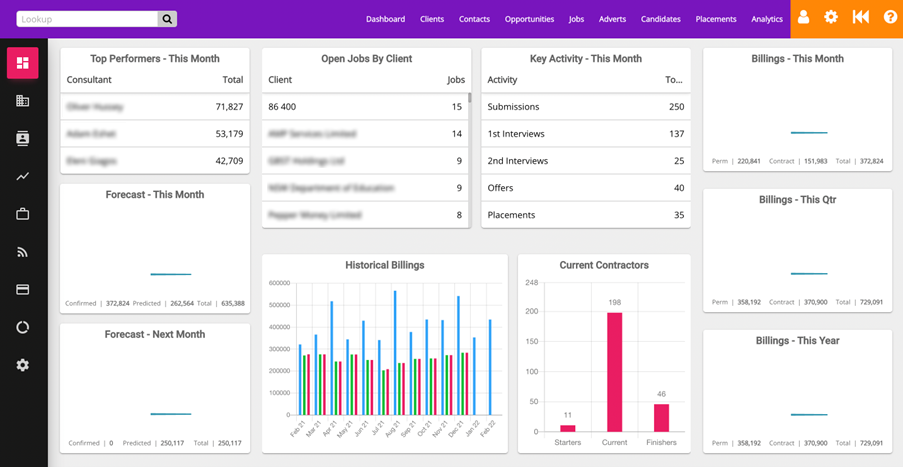Open the user profile icon in header
This screenshot has width=903, height=467.
click(x=803, y=18)
